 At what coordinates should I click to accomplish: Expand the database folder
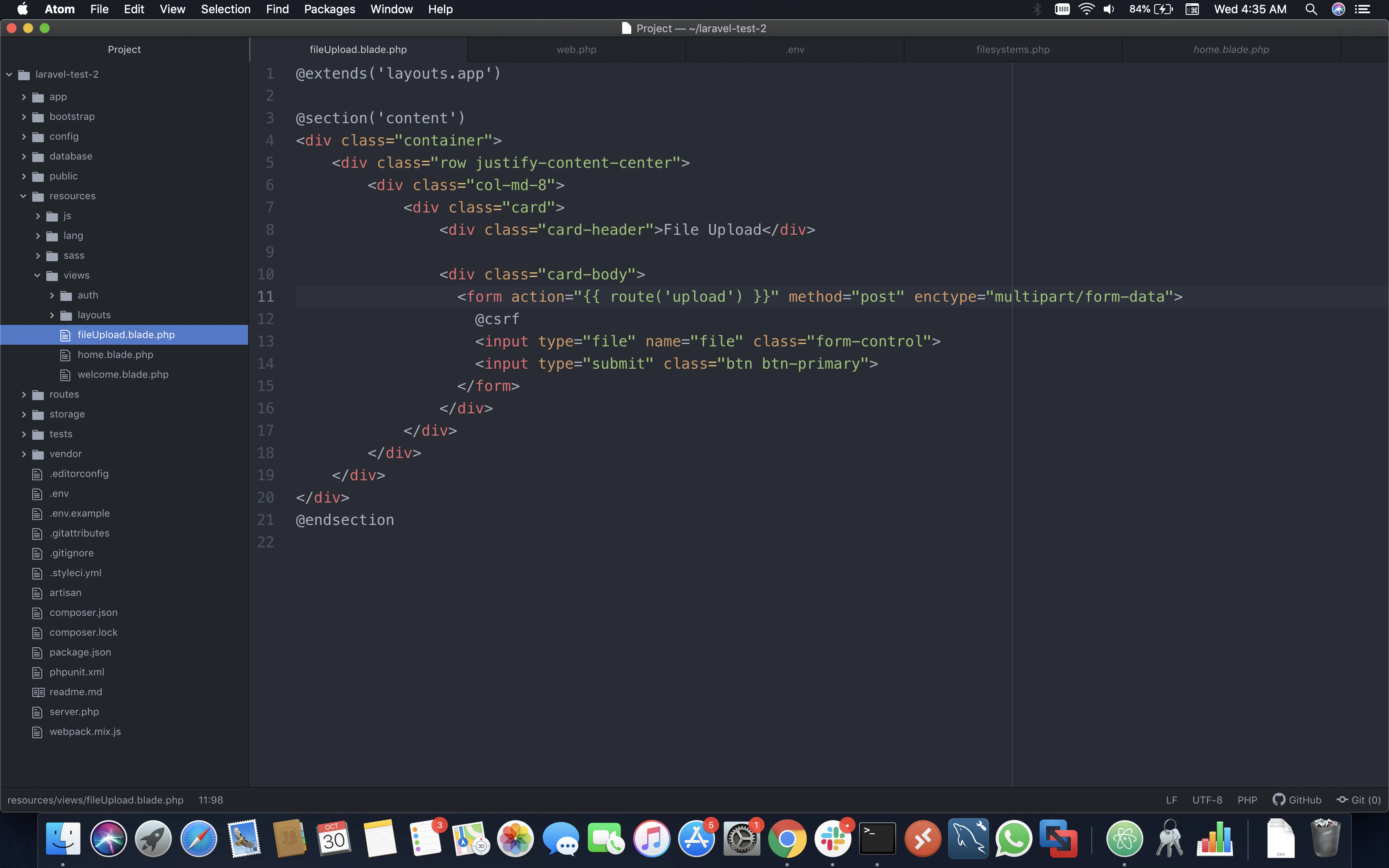pos(24,156)
